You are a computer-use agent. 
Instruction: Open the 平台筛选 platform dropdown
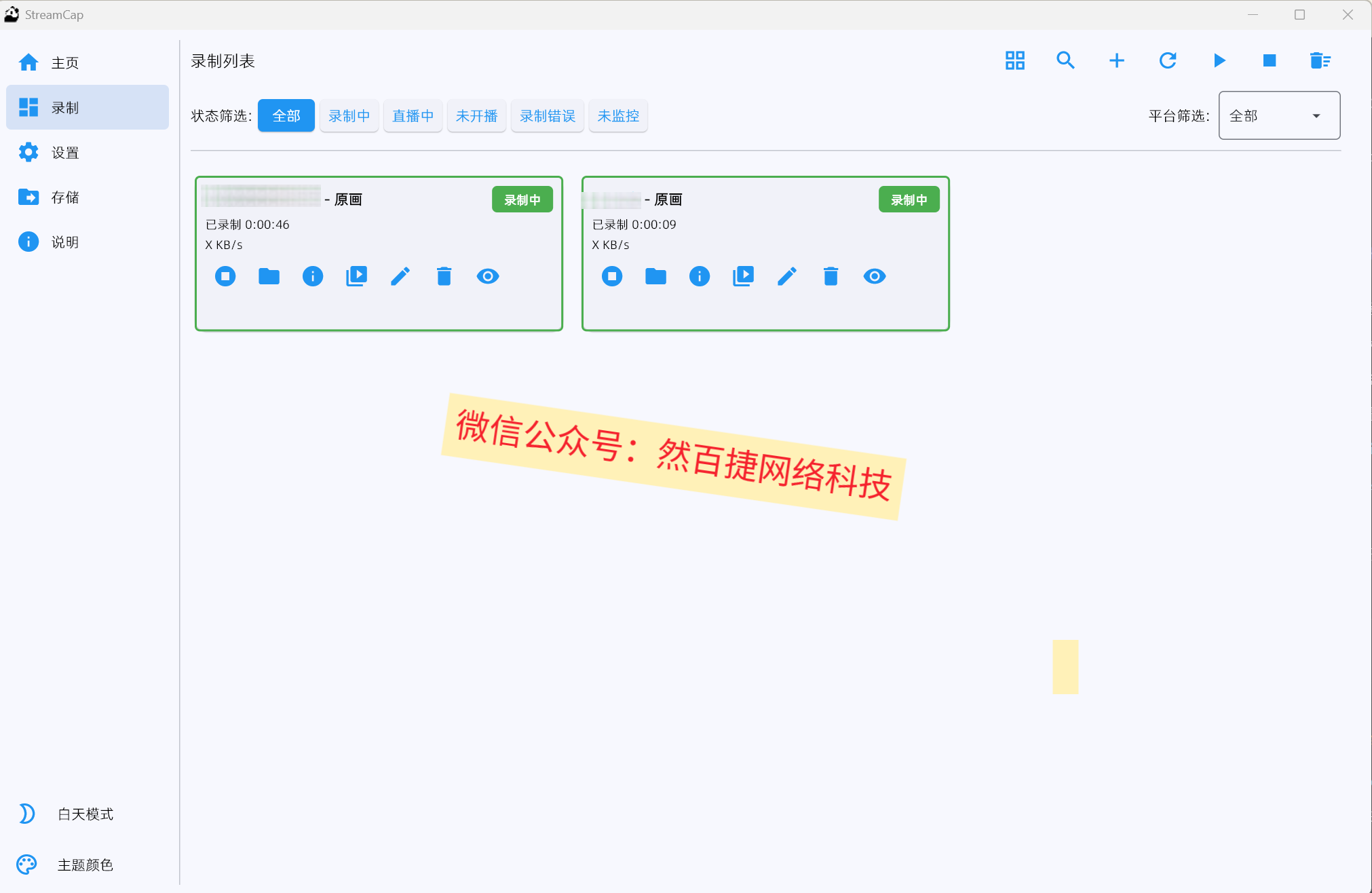(1278, 115)
